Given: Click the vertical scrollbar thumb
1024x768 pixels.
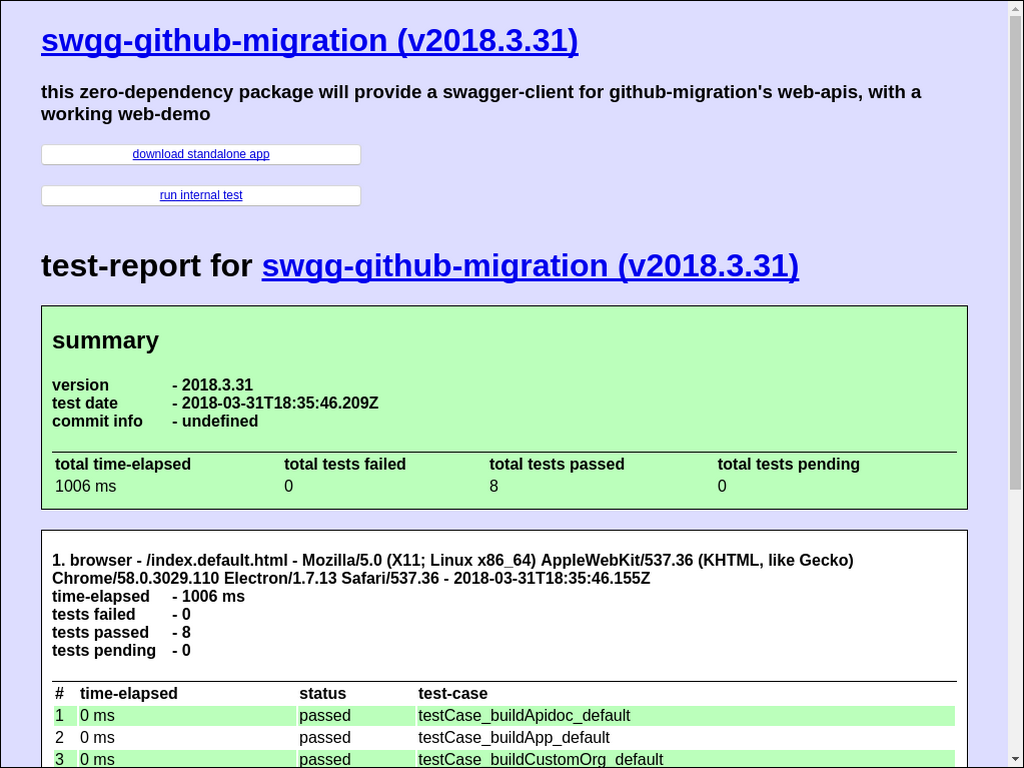Looking at the screenshot, I should pos(1016,251).
